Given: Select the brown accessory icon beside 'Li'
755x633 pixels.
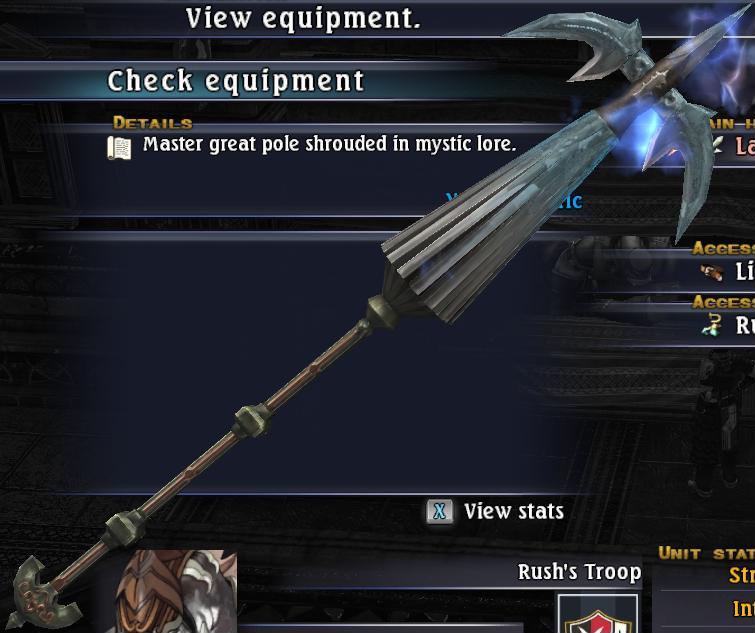Looking at the screenshot, I should pyautogui.click(x=712, y=272).
